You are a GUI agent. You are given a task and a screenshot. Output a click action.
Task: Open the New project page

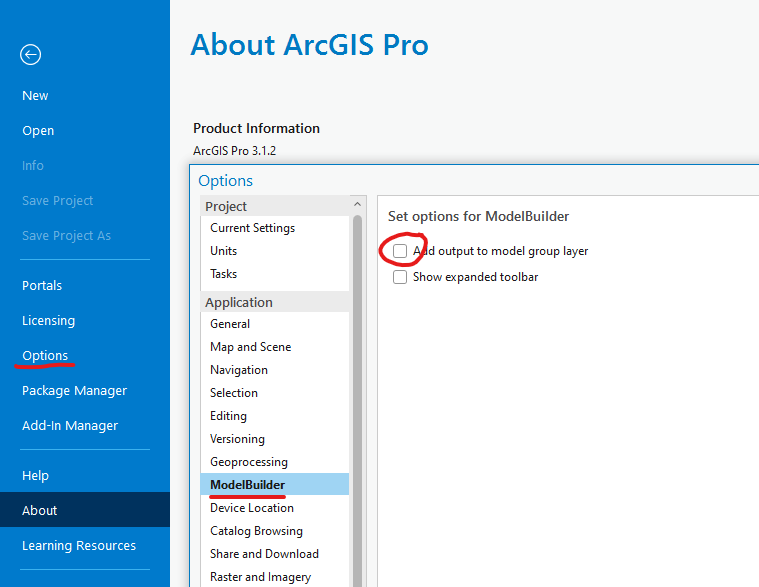pyautogui.click(x=35, y=95)
